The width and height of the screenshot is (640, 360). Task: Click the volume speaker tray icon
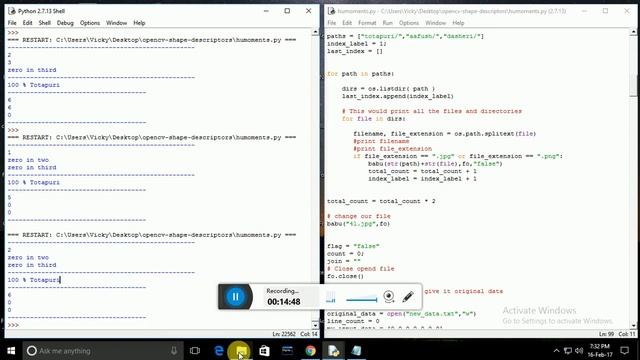(x=579, y=351)
